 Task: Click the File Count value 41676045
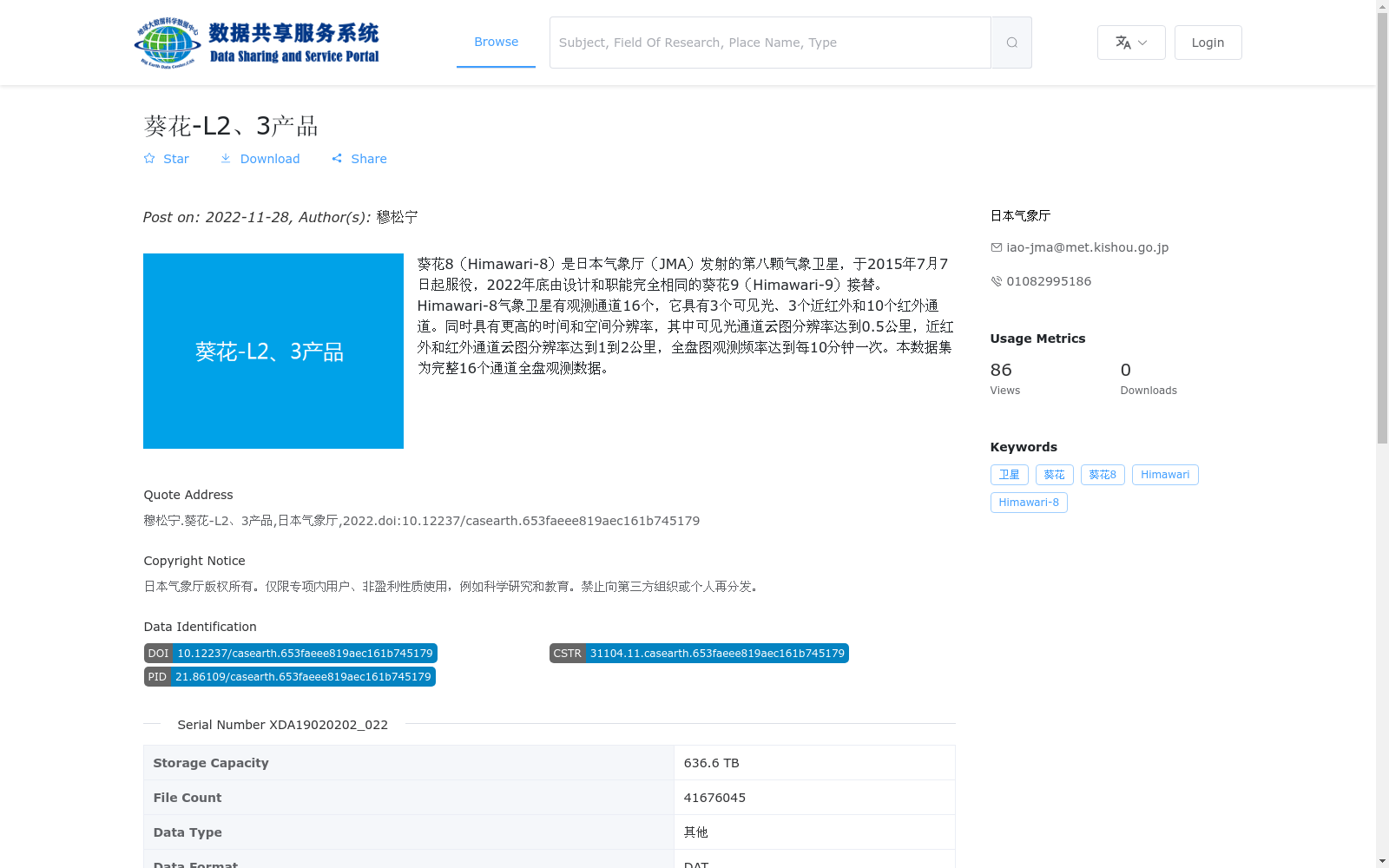714,798
